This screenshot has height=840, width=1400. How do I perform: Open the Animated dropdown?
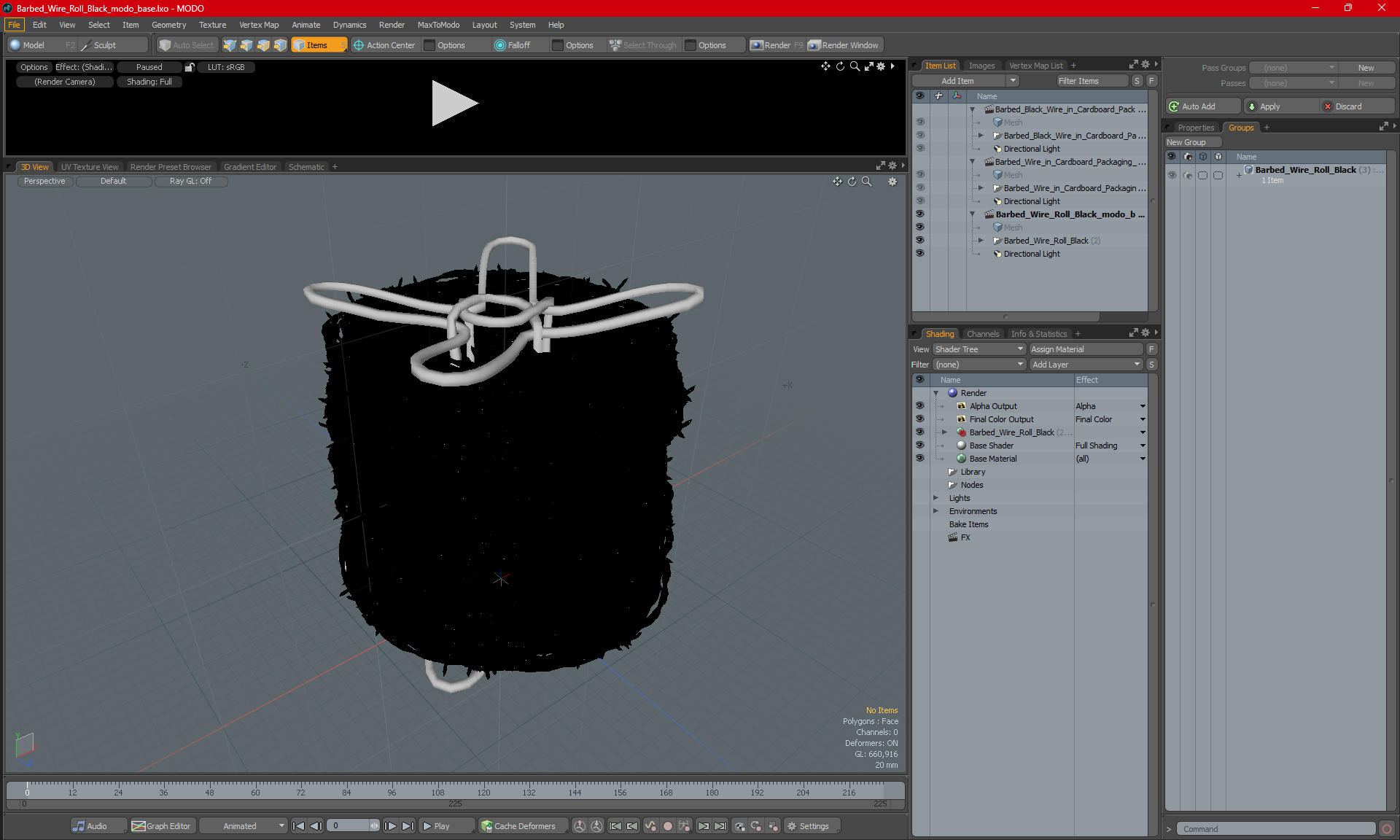[x=244, y=826]
